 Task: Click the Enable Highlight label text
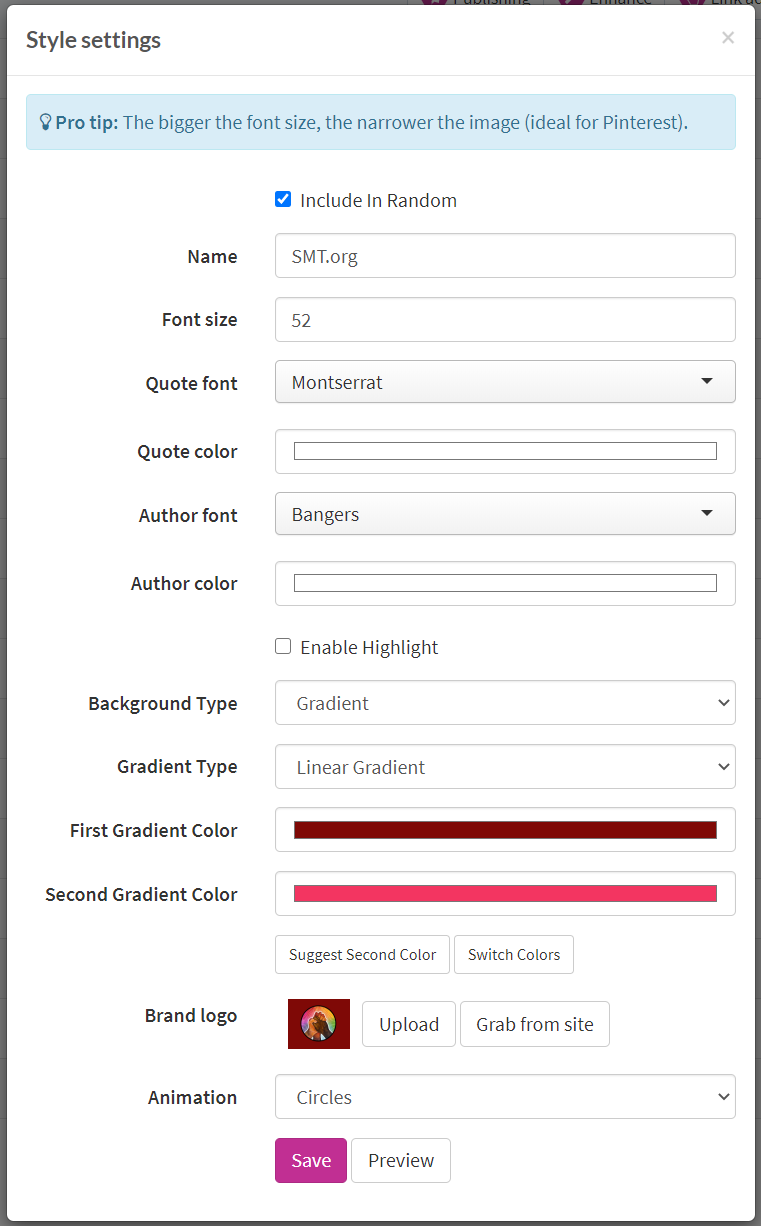click(369, 647)
